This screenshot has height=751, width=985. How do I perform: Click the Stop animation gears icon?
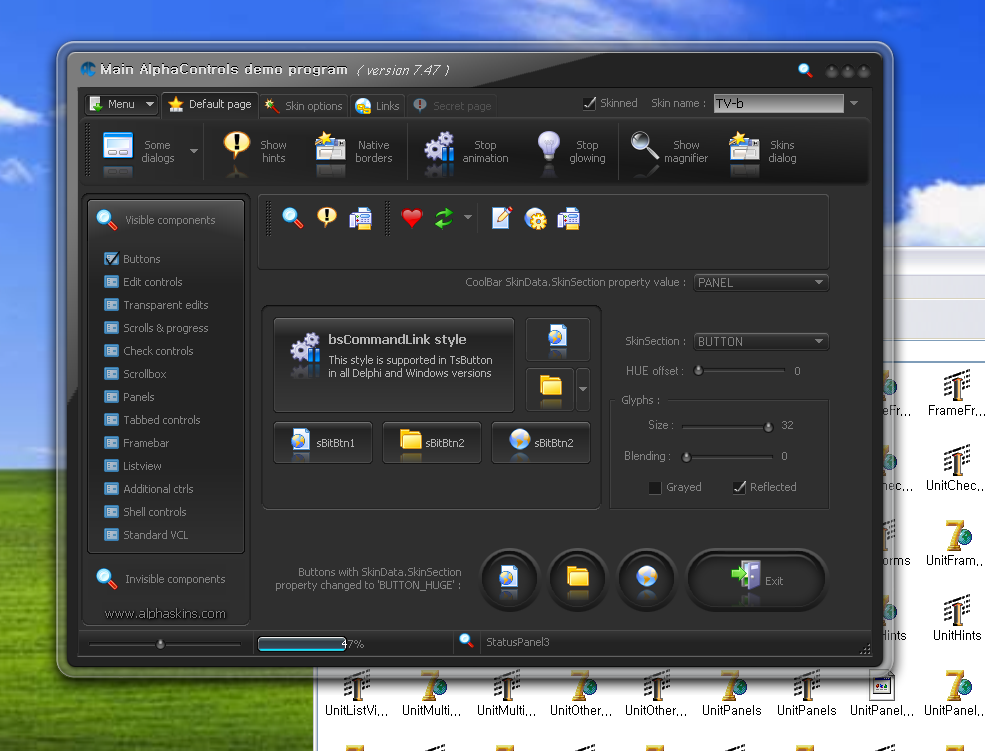(439, 147)
